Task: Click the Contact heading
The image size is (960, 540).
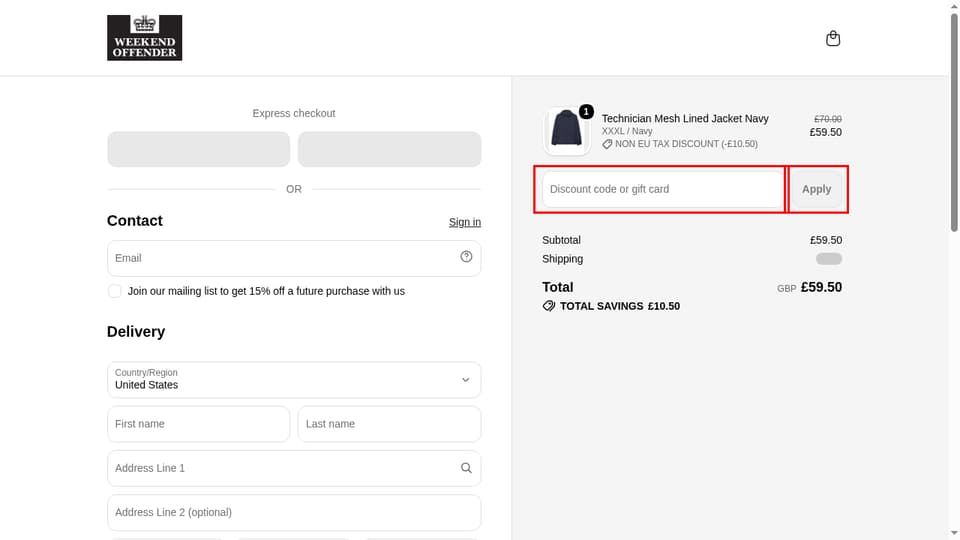Action: coord(135,220)
